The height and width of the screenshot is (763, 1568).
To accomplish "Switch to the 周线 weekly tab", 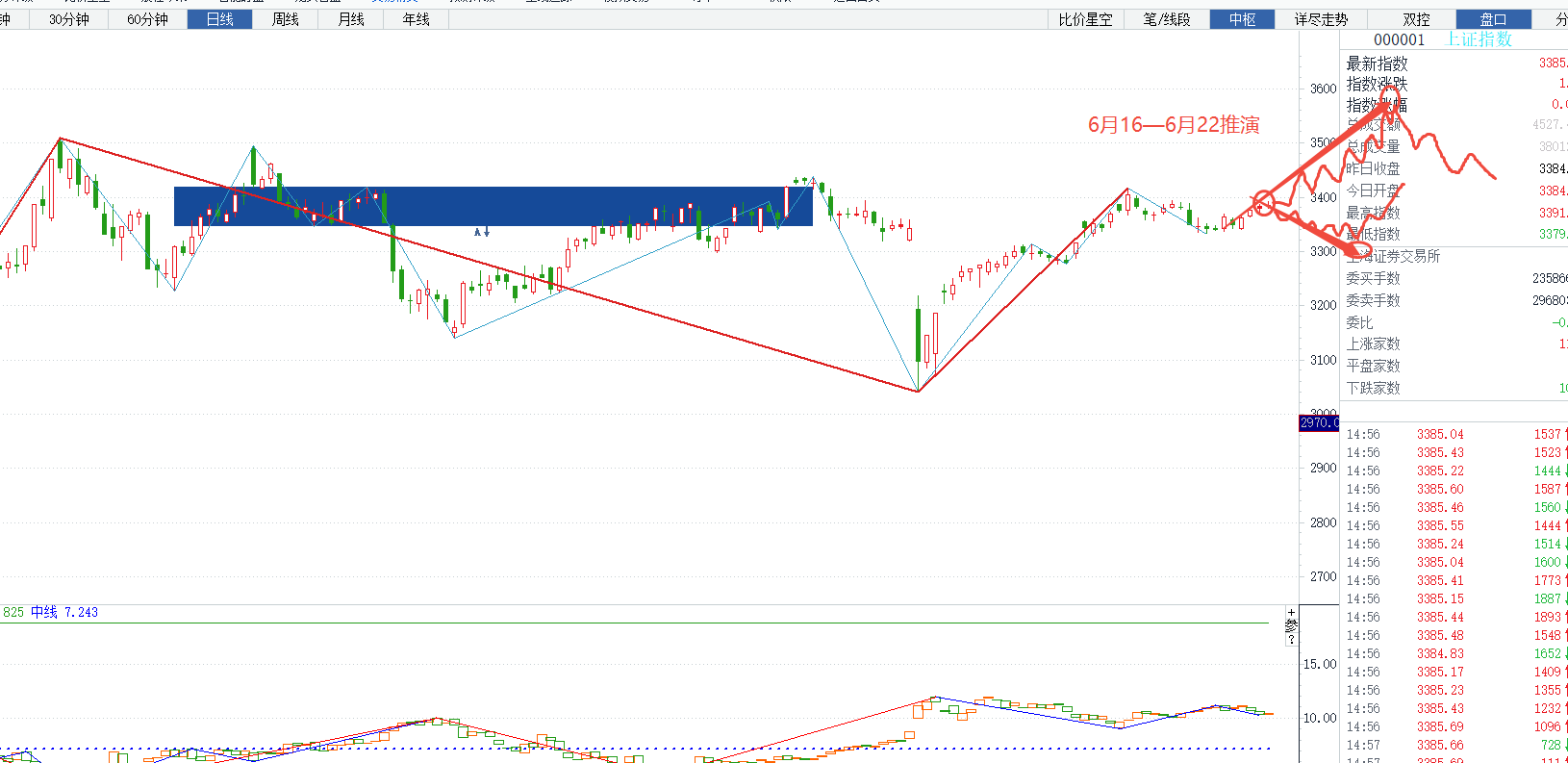I will (x=286, y=19).
